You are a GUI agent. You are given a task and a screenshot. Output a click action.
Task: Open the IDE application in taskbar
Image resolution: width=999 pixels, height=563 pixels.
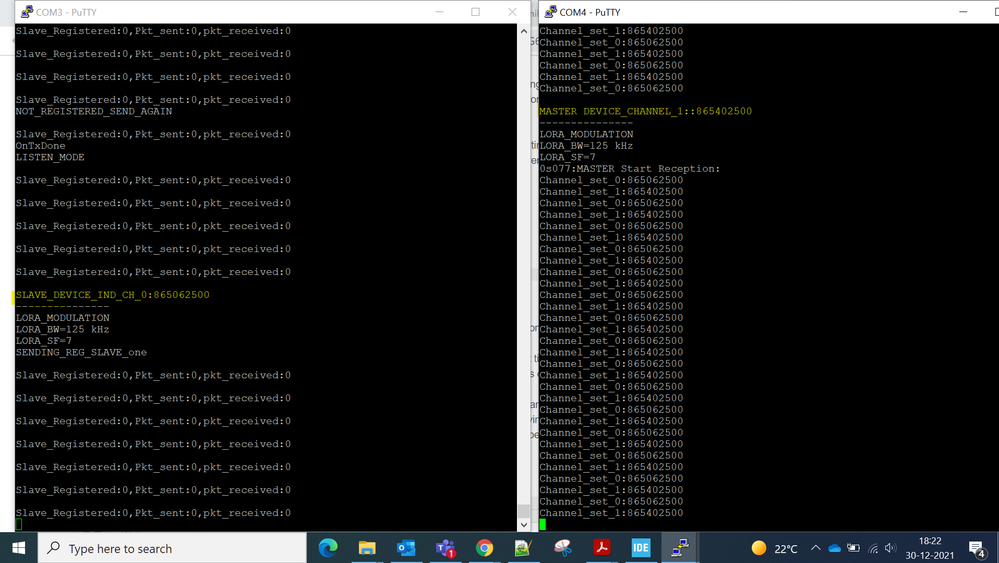640,548
